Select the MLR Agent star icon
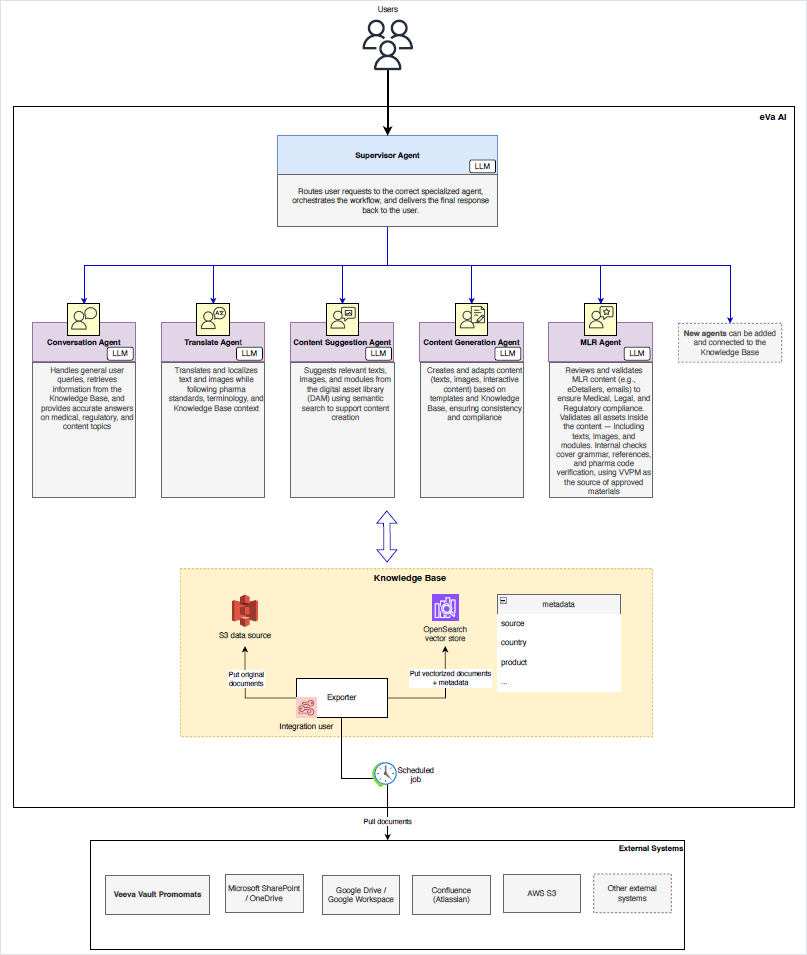 point(600,318)
